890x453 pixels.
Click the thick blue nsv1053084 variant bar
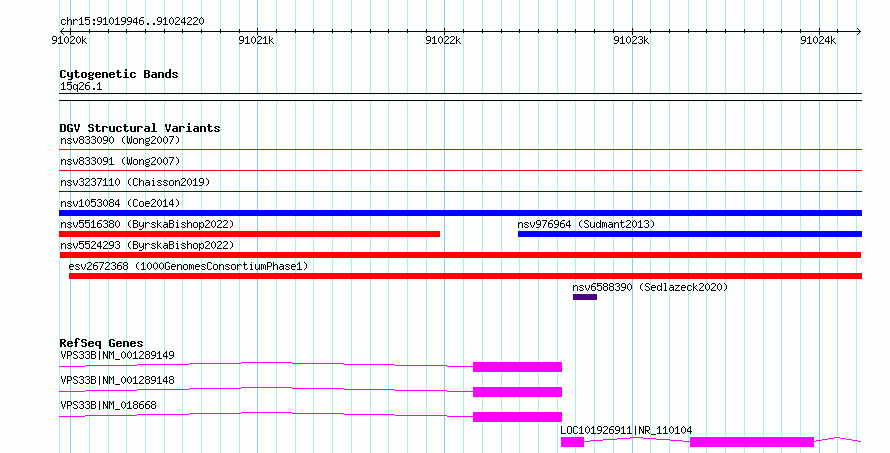point(460,213)
